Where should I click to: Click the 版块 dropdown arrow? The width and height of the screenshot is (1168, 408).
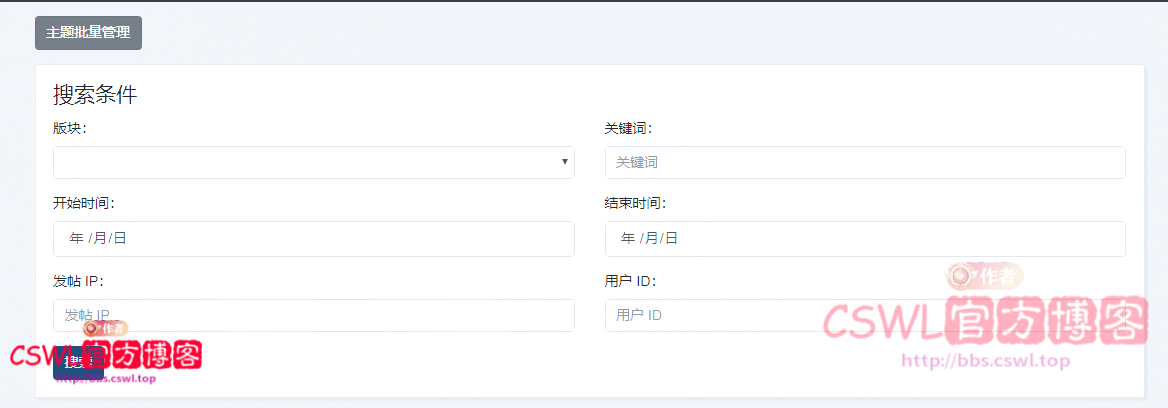click(564, 162)
